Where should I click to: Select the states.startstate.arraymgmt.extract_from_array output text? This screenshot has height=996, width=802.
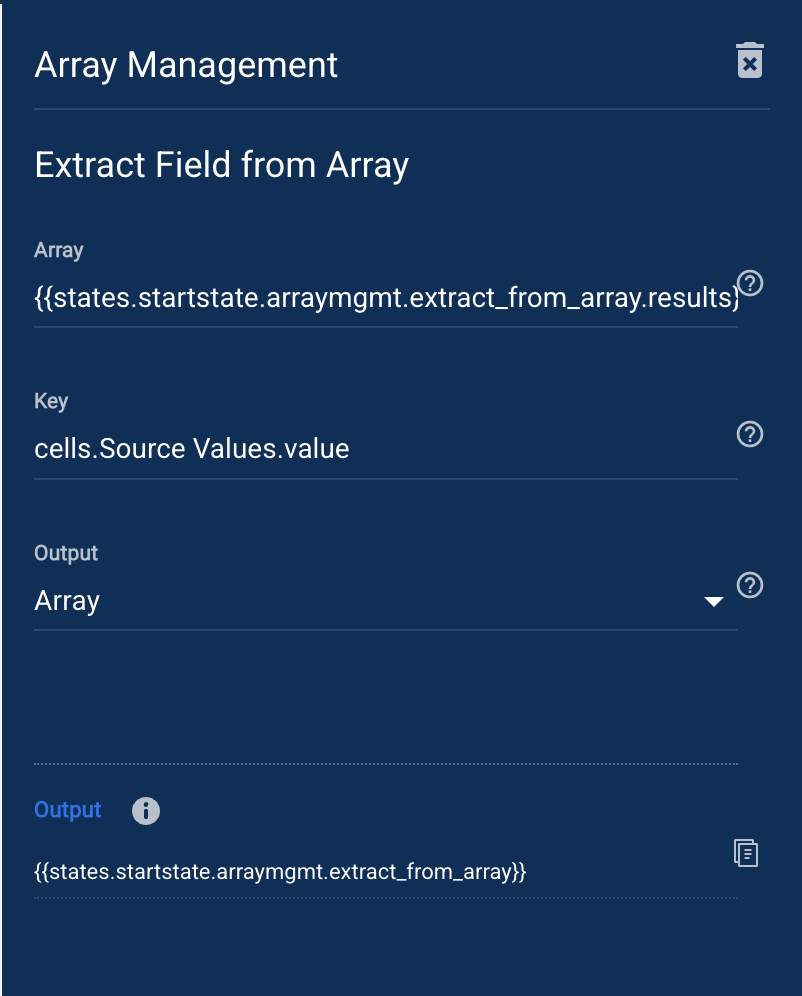pos(280,872)
